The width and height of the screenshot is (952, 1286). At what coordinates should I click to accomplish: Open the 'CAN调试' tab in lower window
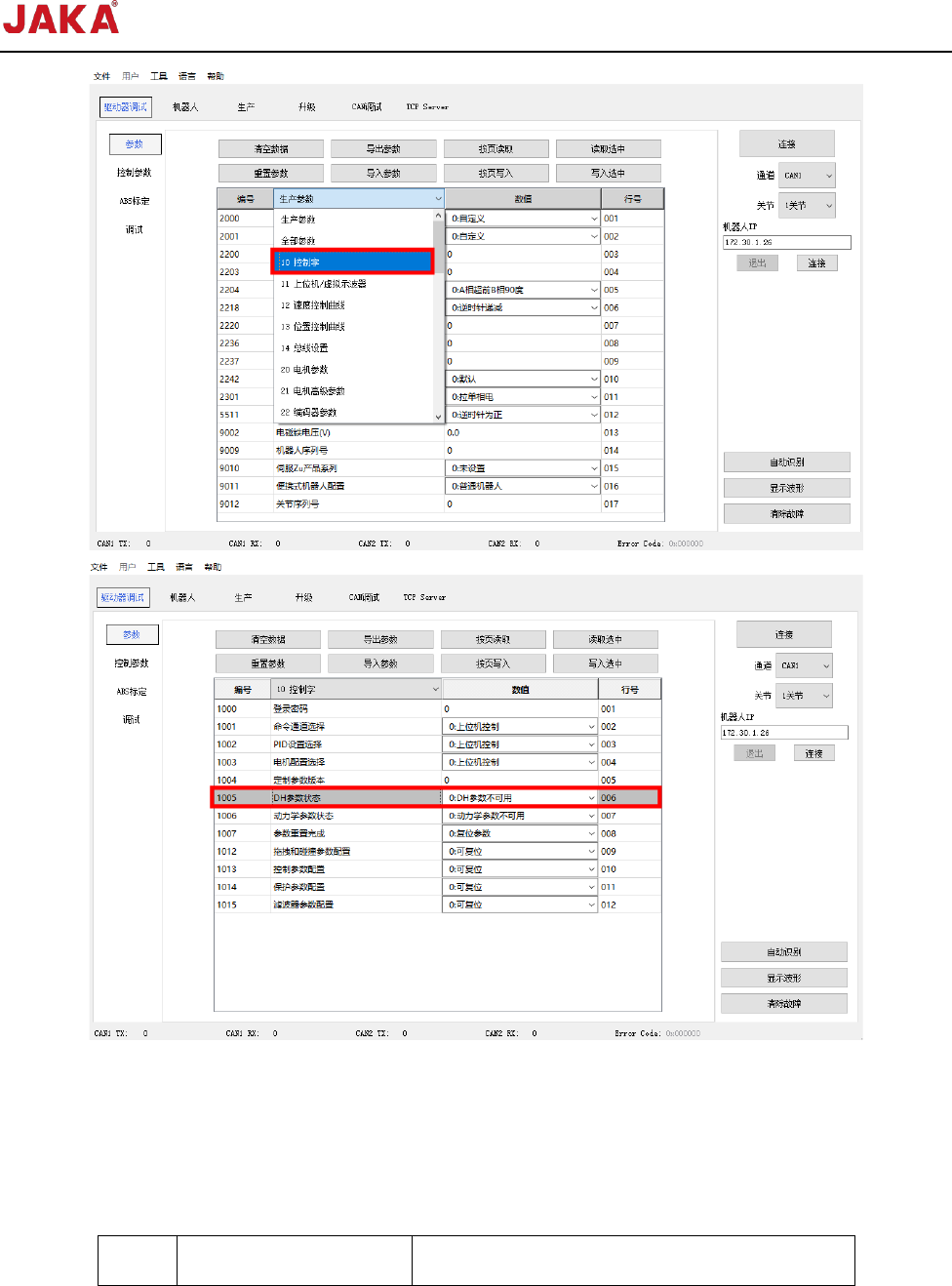tap(364, 597)
